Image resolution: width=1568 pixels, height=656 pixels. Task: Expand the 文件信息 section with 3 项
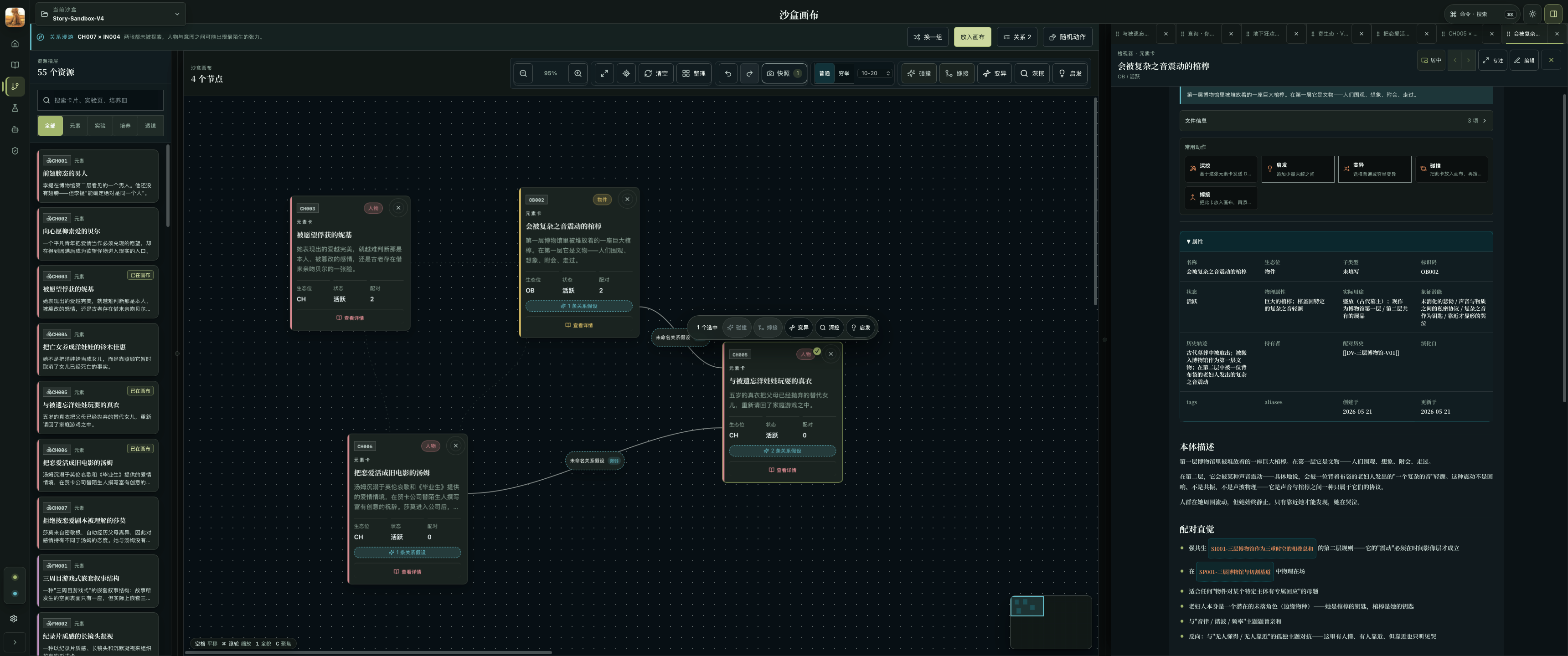pyautogui.click(x=1336, y=120)
